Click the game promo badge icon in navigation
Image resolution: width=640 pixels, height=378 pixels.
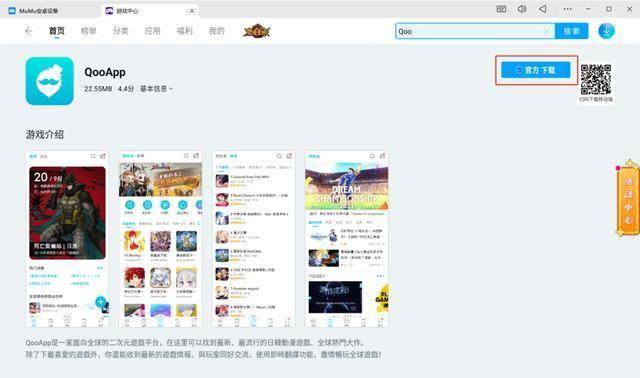click(257, 31)
